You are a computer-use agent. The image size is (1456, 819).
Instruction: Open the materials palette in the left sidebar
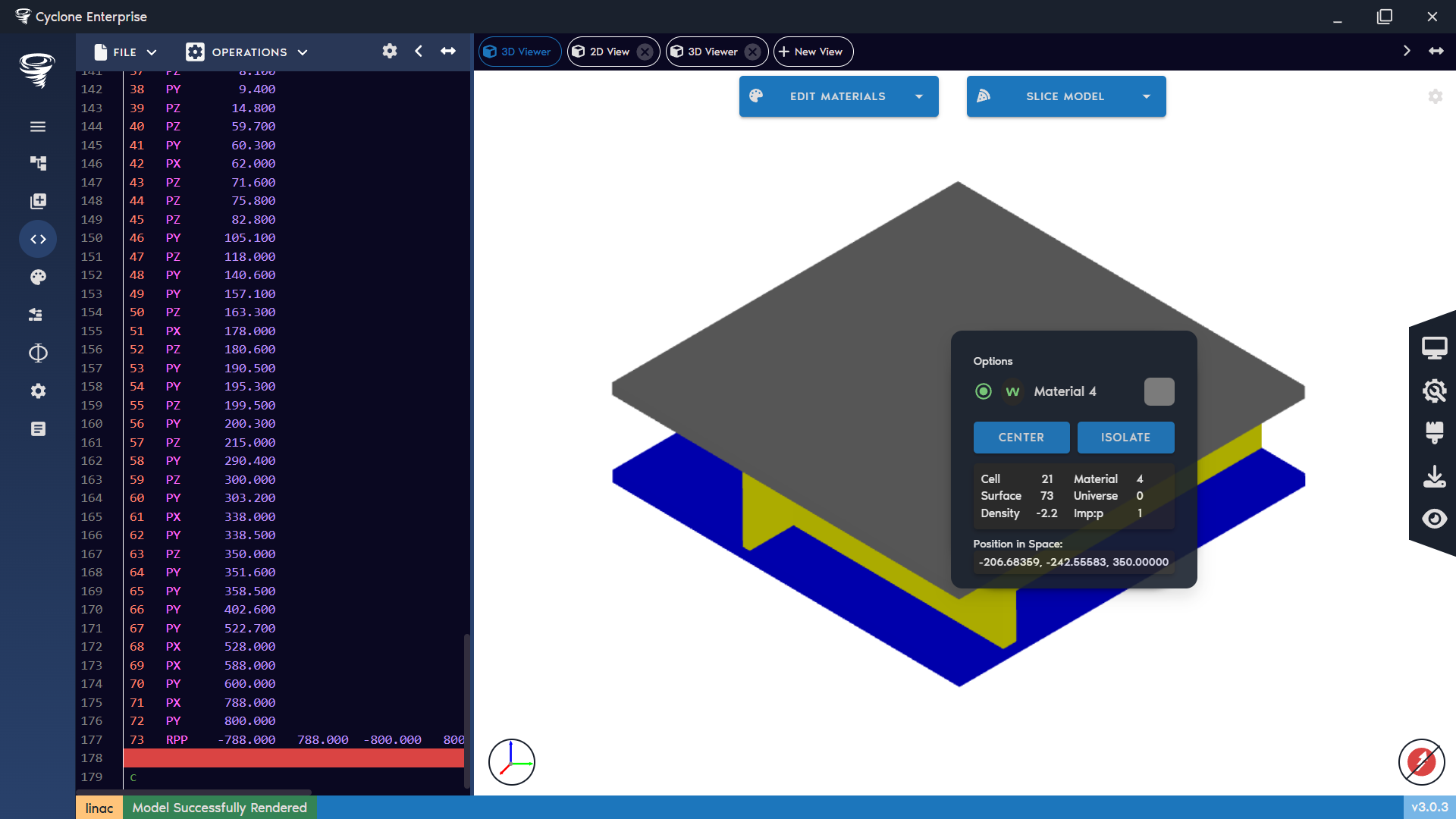pos(38,277)
